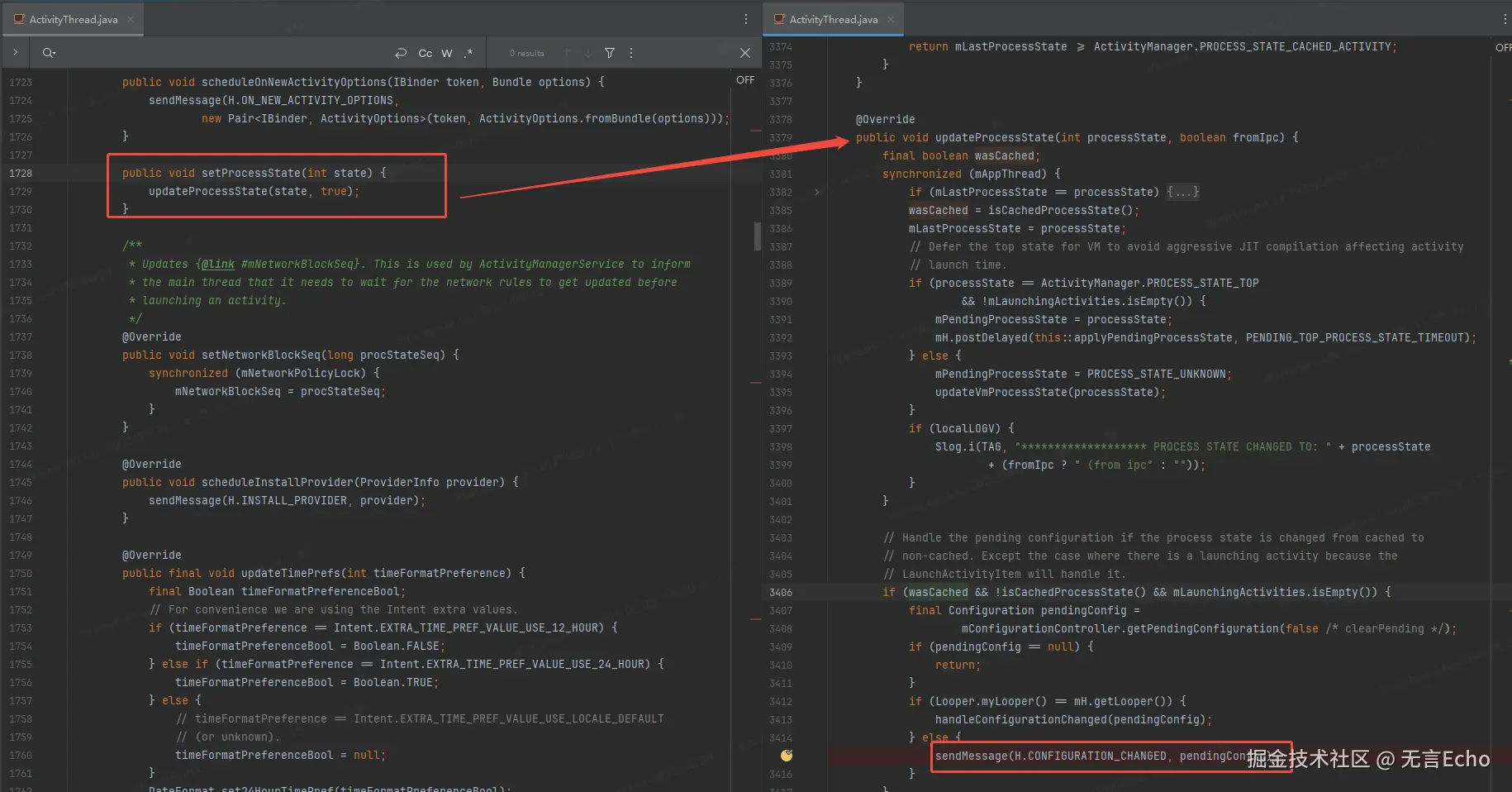Select left ActivityThread.java tab

point(73,19)
